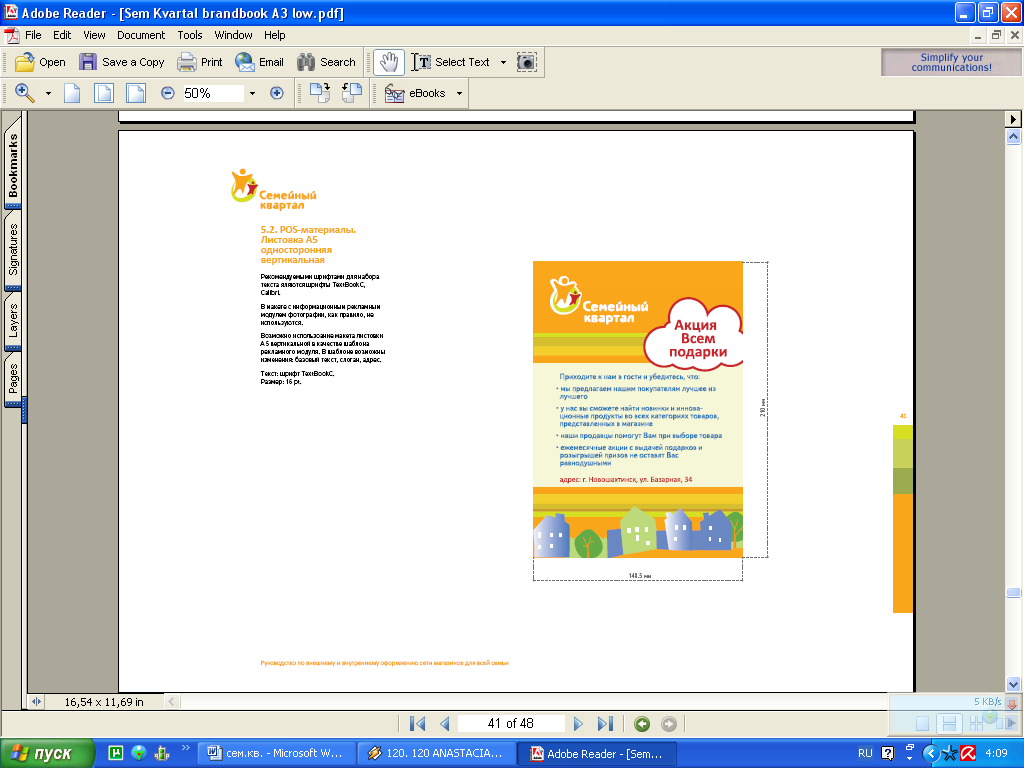Click the page number field 41 of 48

(x=511, y=724)
